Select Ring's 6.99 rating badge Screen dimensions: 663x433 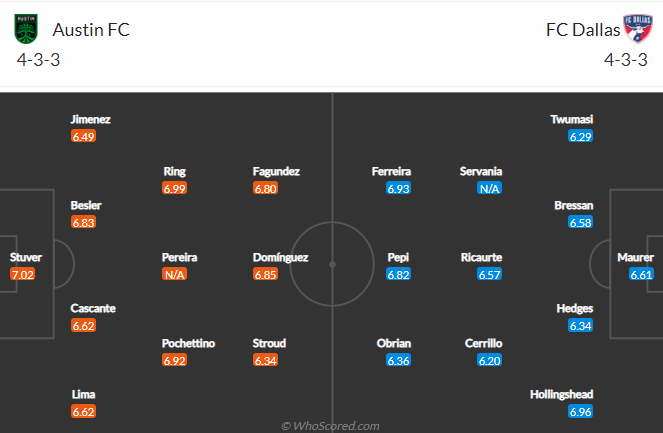click(174, 189)
